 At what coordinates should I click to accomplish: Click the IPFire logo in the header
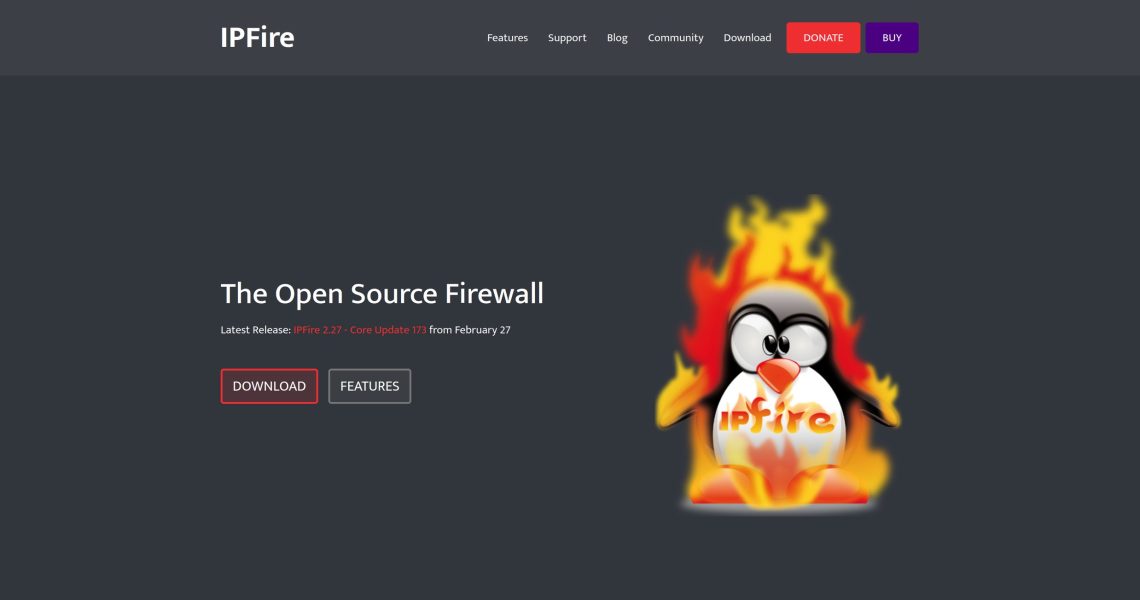click(x=257, y=38)
